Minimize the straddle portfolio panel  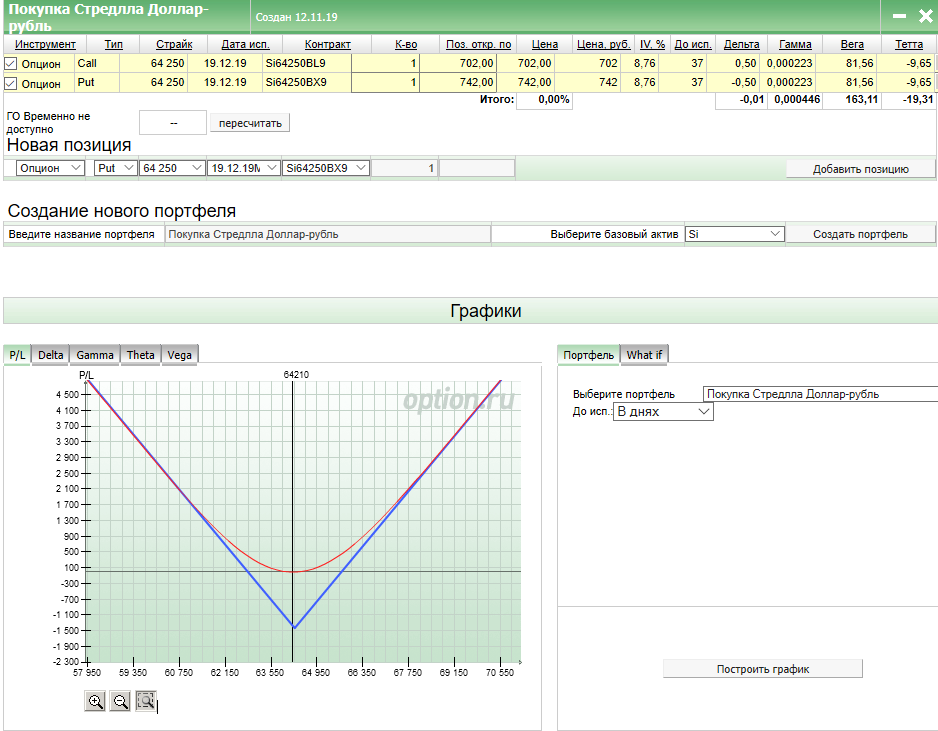[x=899, y=16]
